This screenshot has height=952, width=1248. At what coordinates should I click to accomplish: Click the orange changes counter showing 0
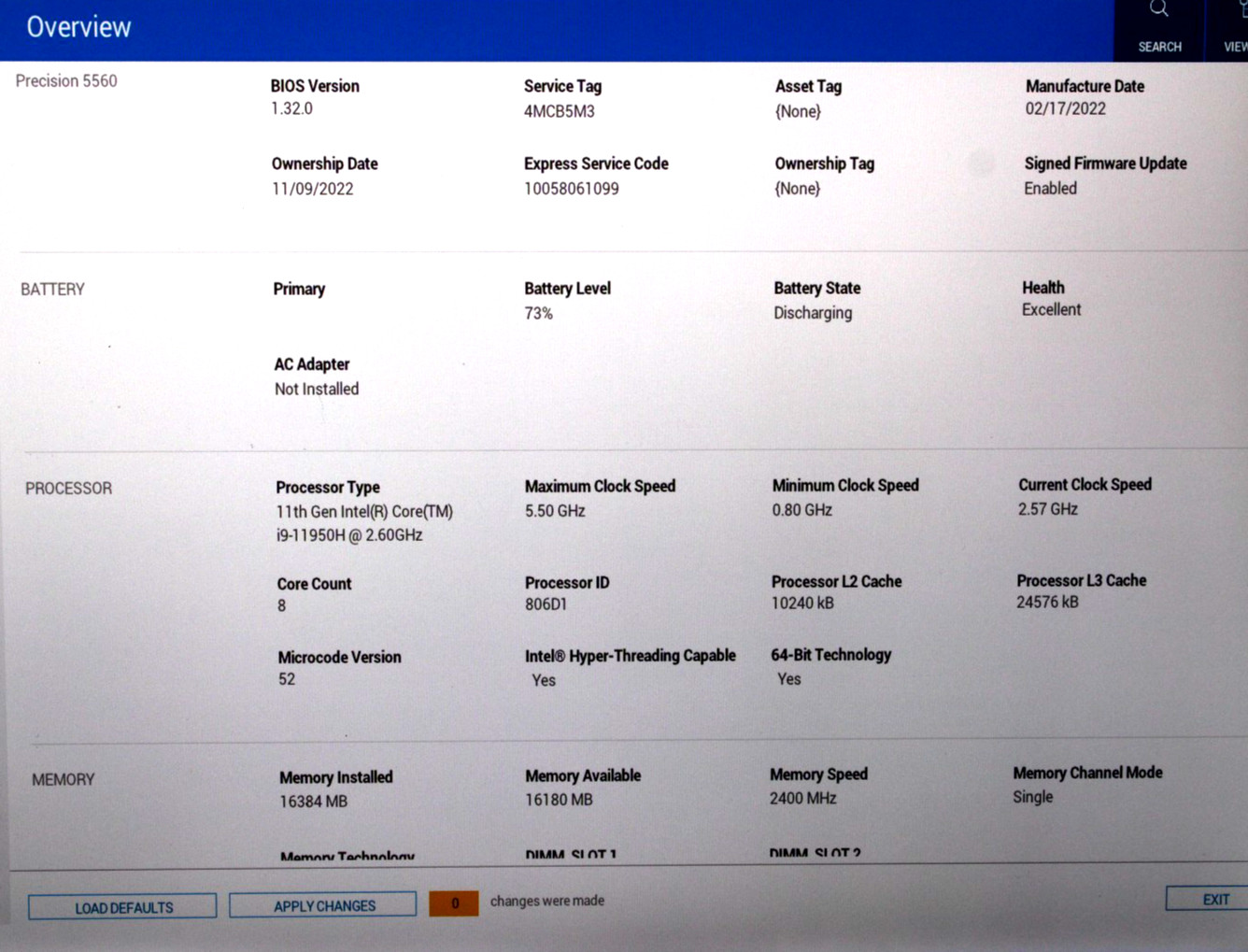click(x=454, y=903)
